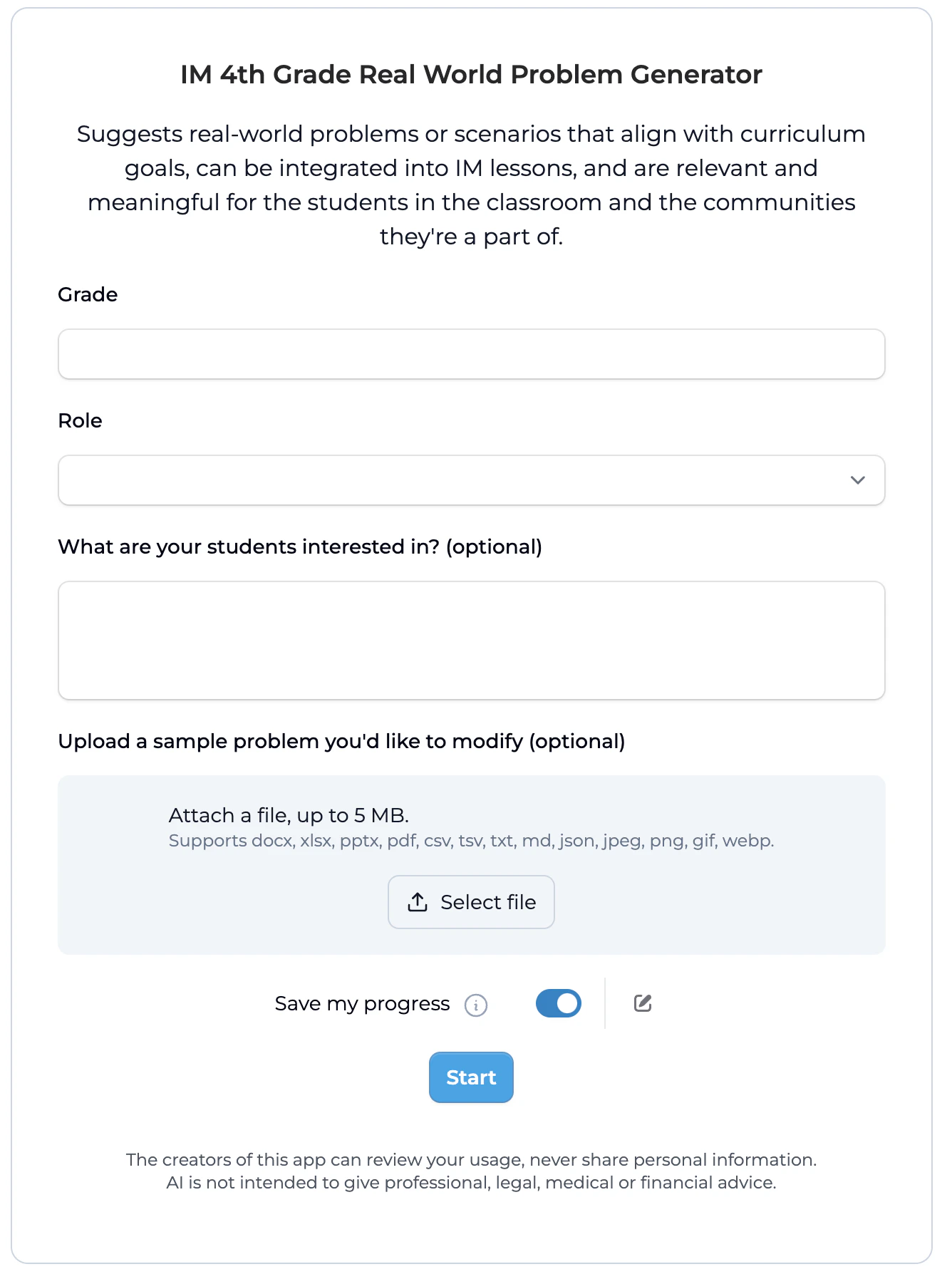Click the Upload a sample problem label
Viewport: 952px width, 1274px height.
pyautogui.click(x=341, y=742)
